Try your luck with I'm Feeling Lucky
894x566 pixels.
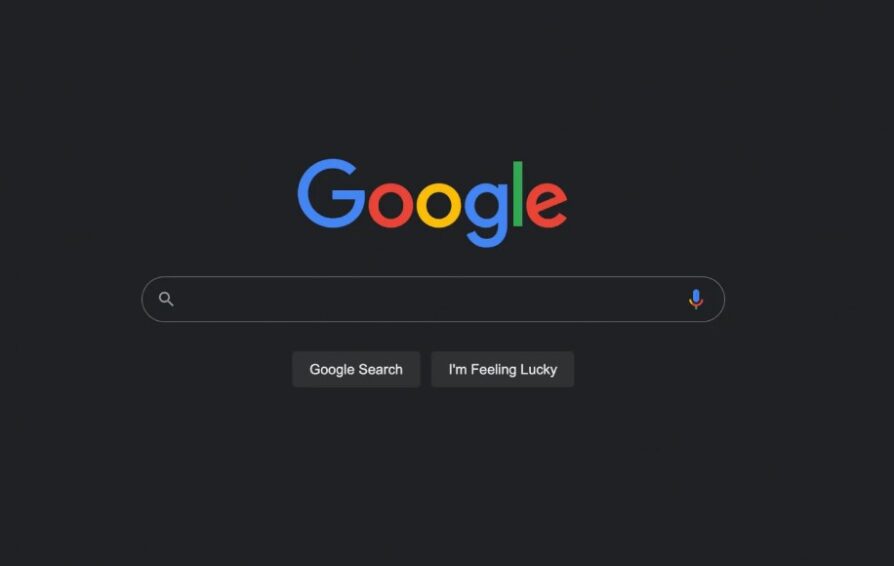502,369
